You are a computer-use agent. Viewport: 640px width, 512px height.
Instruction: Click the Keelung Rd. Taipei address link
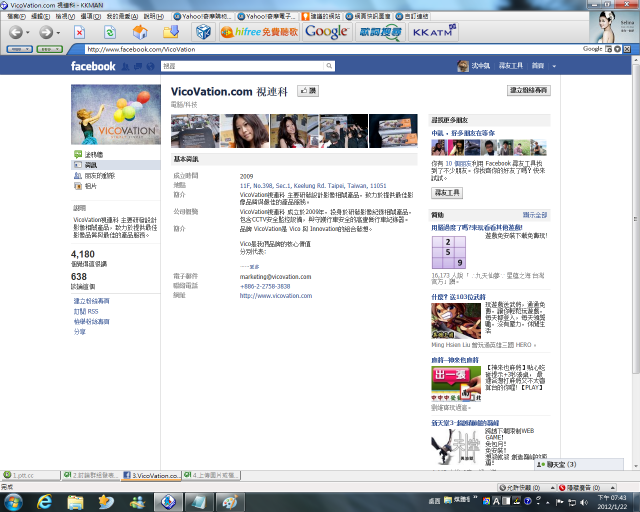[x=313, y=186]
